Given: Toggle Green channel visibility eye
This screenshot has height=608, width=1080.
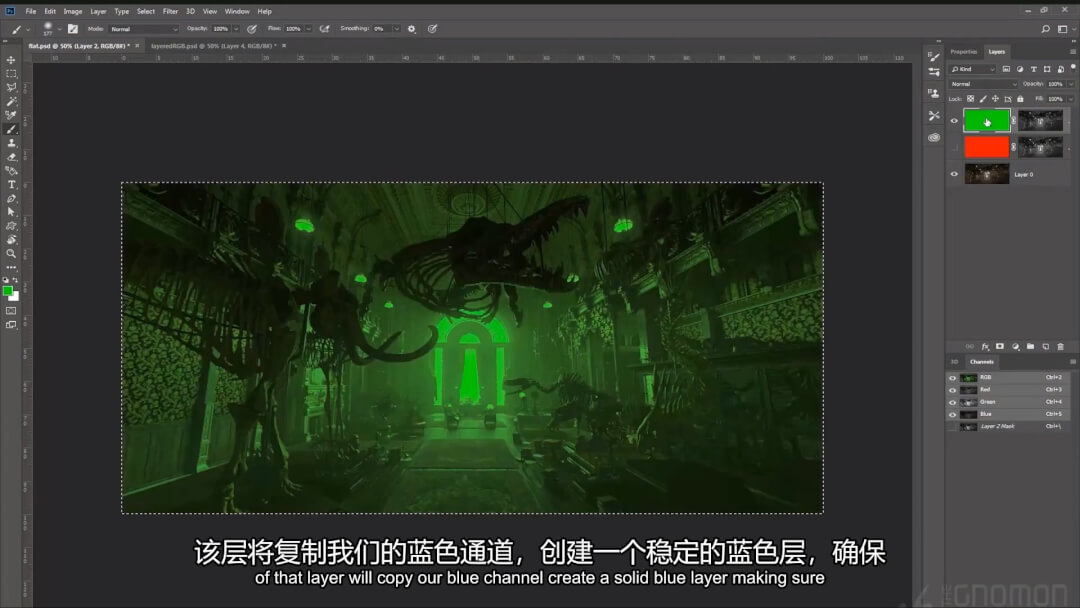Looking at the screenshot, I should (x=953, y=402).
